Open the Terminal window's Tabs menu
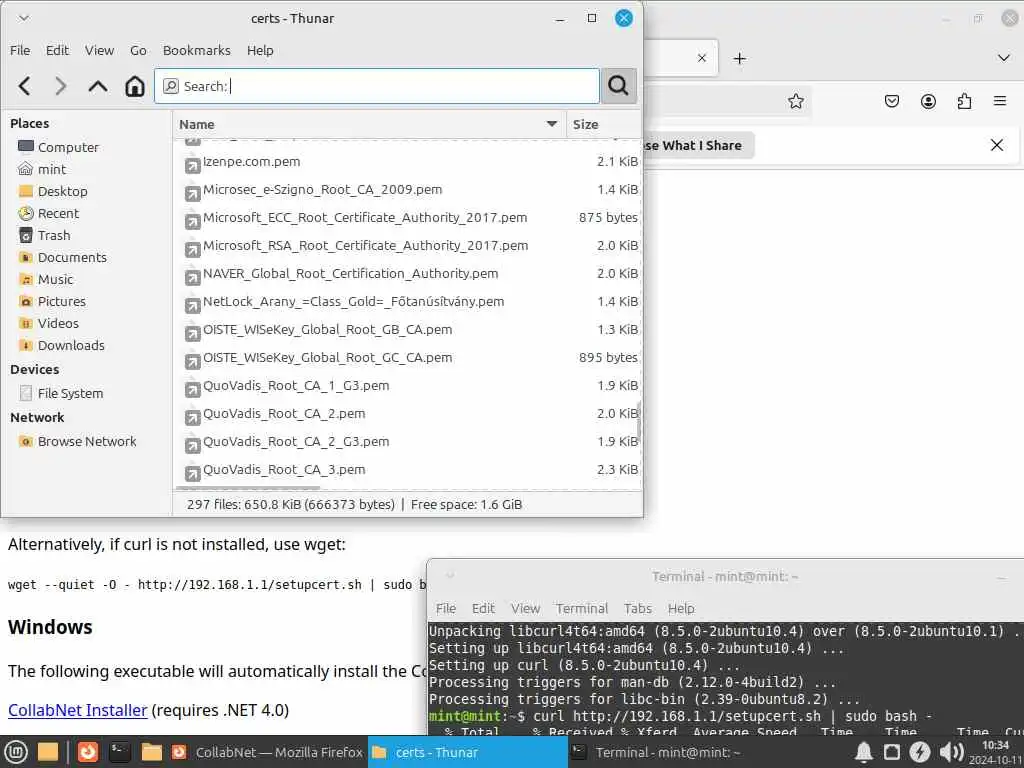This screenshot has width=1024, height=768. click(637, 609)
